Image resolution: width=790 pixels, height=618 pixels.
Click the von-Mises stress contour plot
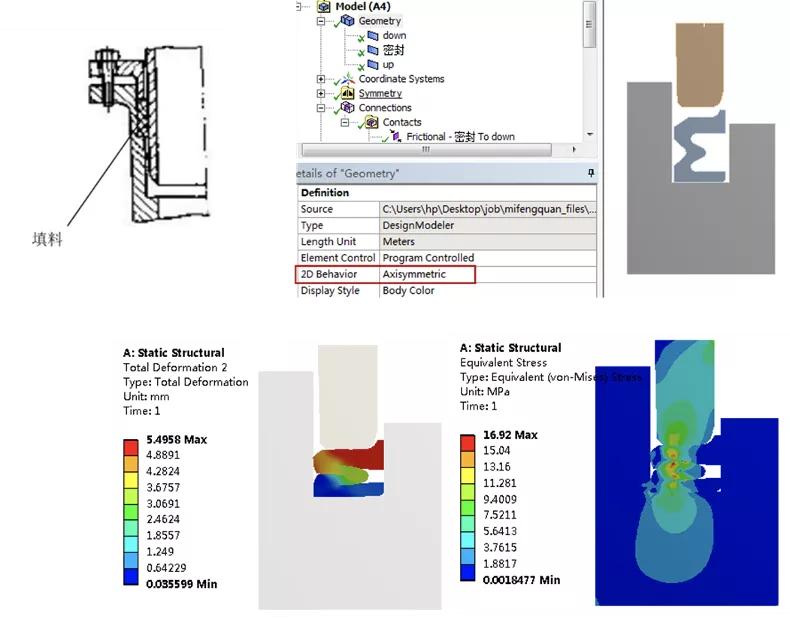(686, 472)
